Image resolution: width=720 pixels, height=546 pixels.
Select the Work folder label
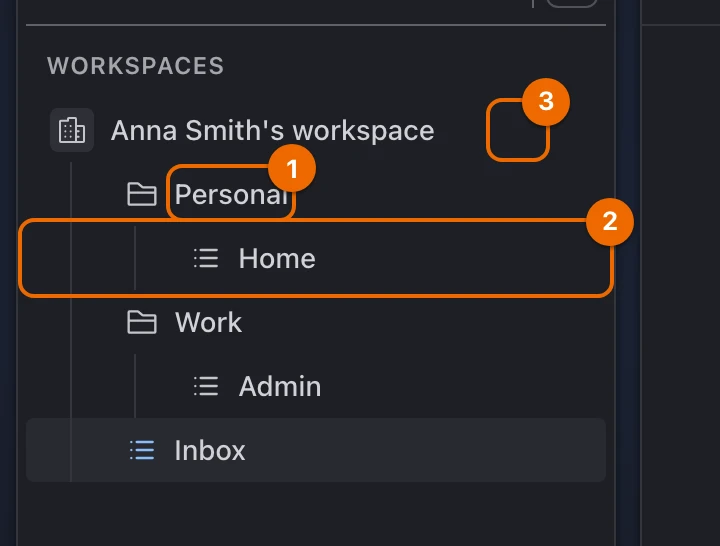point(208,322)
